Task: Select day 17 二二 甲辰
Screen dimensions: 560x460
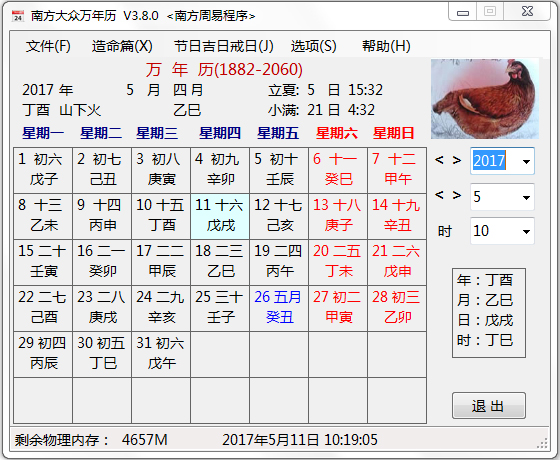Action: point(161,262)
